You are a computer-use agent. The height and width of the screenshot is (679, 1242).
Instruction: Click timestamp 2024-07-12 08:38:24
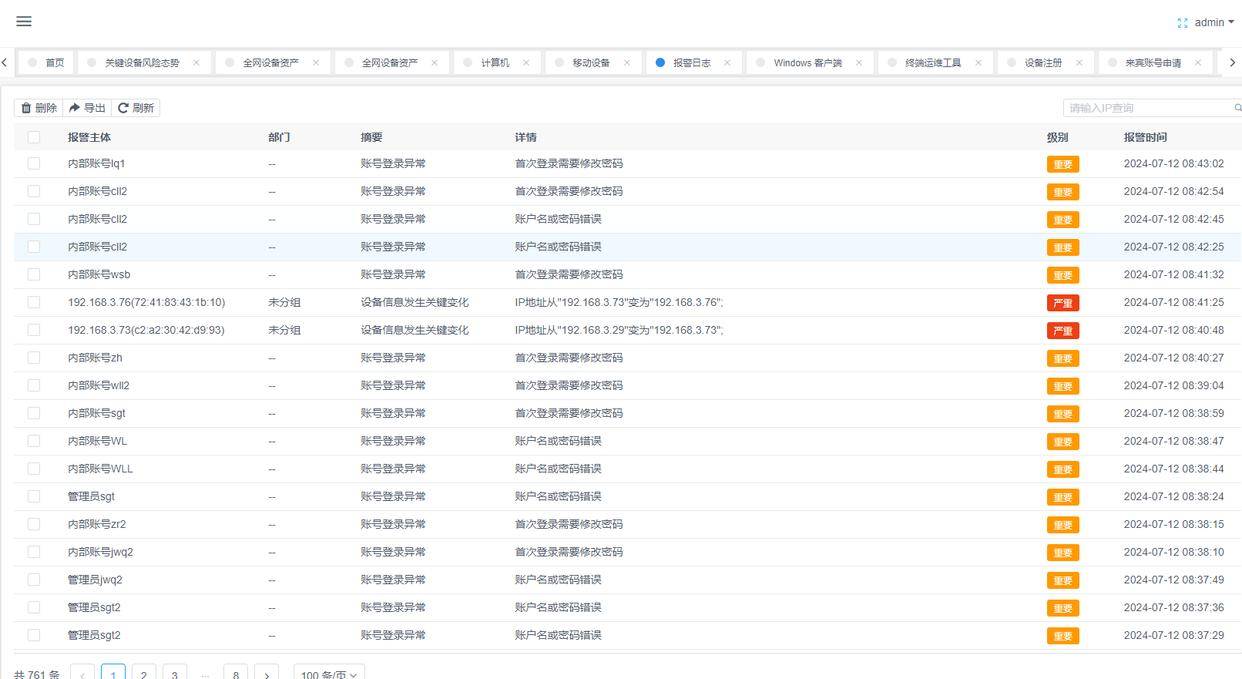(x=1173, y=496)
